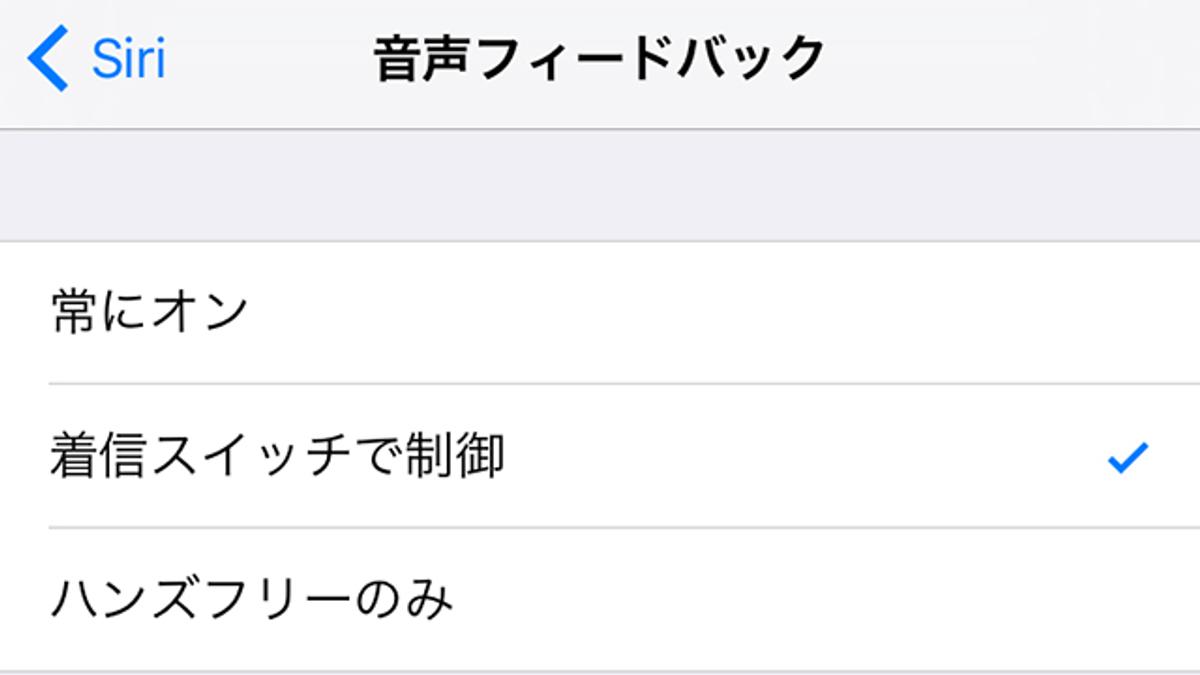The height and width of the screenshot is (675, 1200).
Task: Tap the 着信スイッチで制御 text label
Action: pyautogui.click(x=278, y=457)
